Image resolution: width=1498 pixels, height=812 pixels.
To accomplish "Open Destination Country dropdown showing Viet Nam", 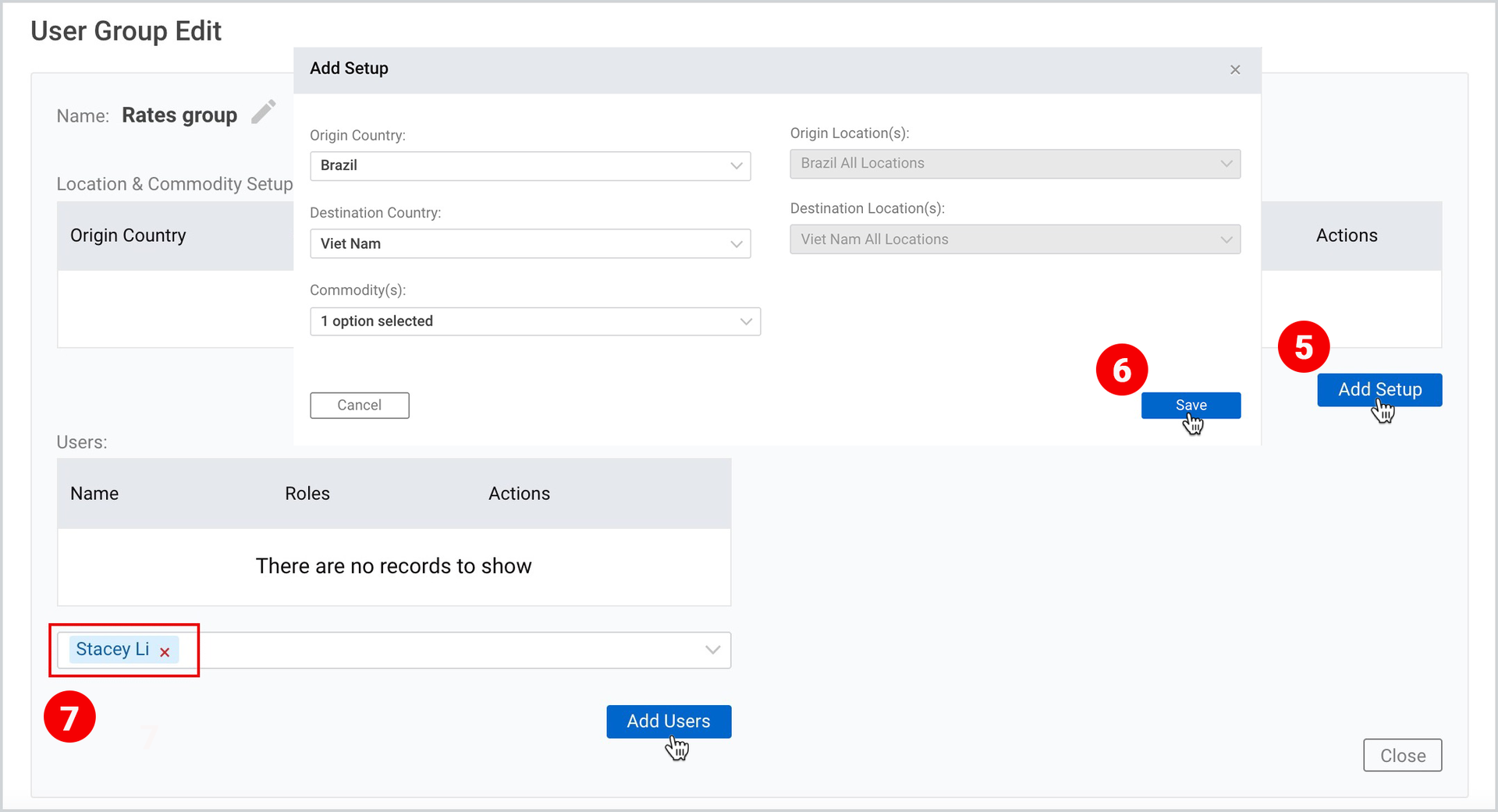I will tap(531, 243).
